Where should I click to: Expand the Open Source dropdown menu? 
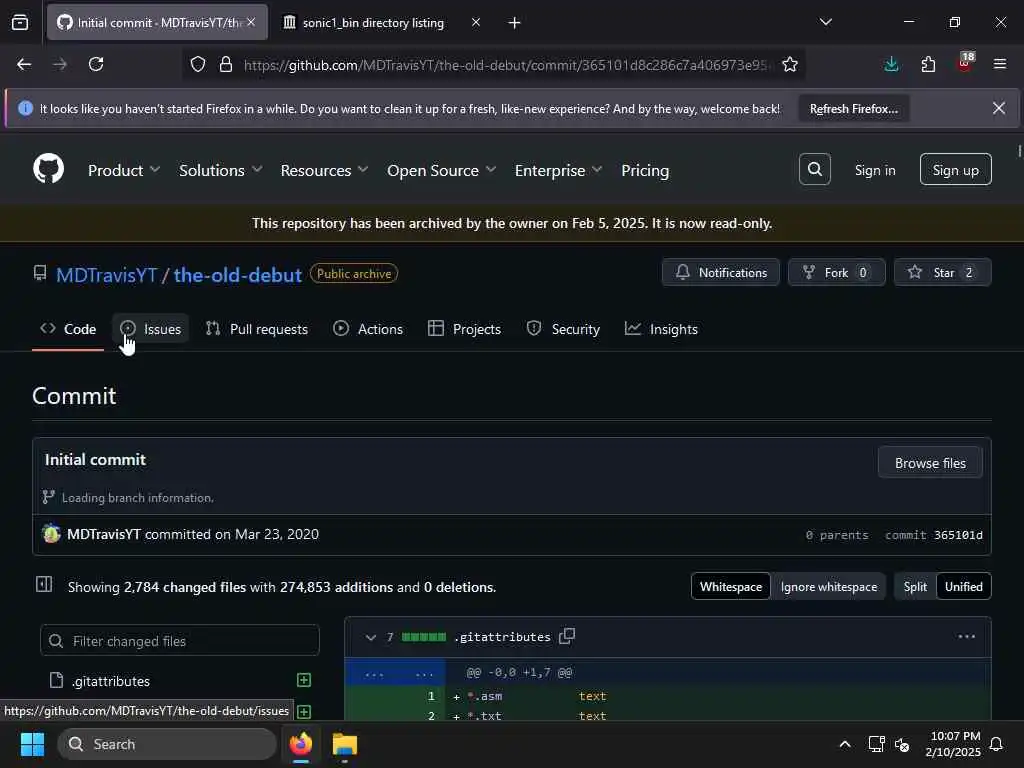click(x=441, y=170)
